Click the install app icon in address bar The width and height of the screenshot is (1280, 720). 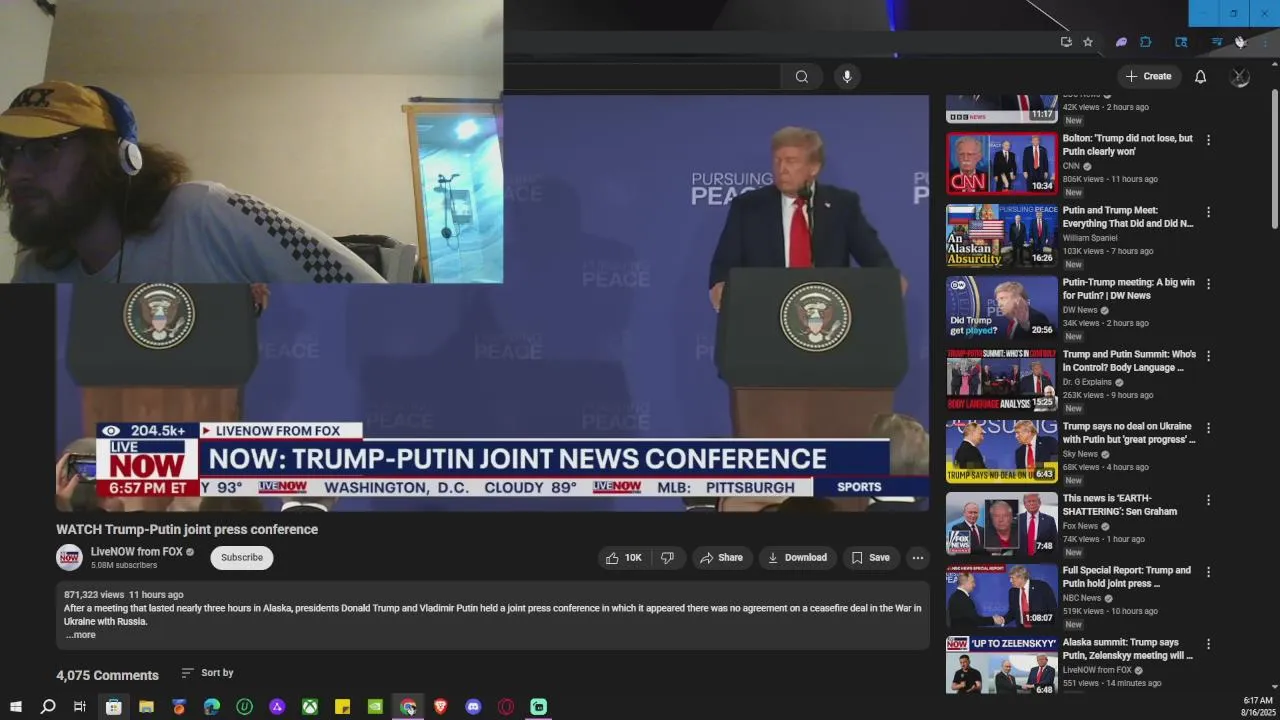point(1066,42)
